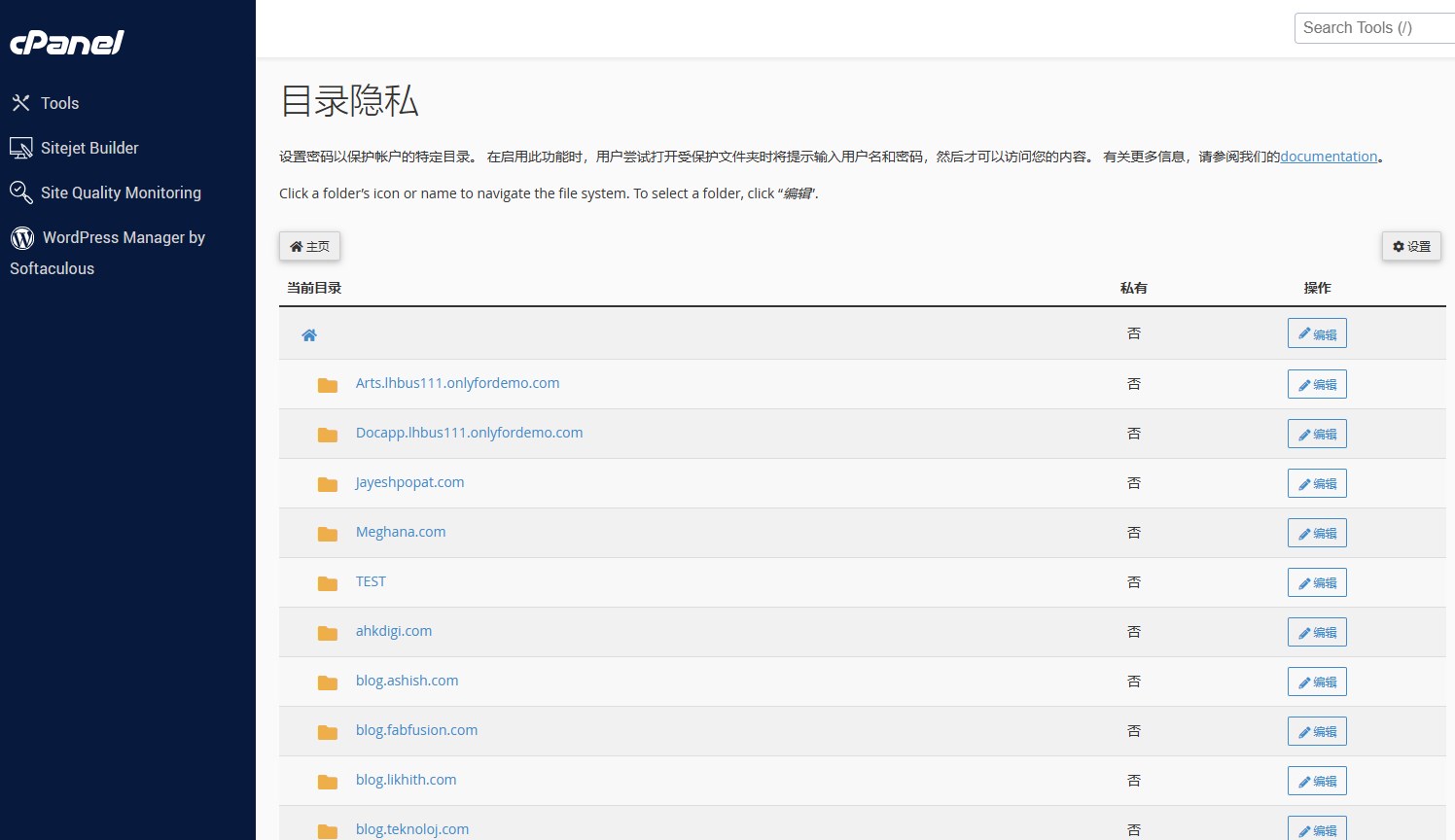Image resolution: width=1455 pixels, height=840 pixels.
Task: Click 编辑 for the home directory row
Action: tap(1317, 333)
